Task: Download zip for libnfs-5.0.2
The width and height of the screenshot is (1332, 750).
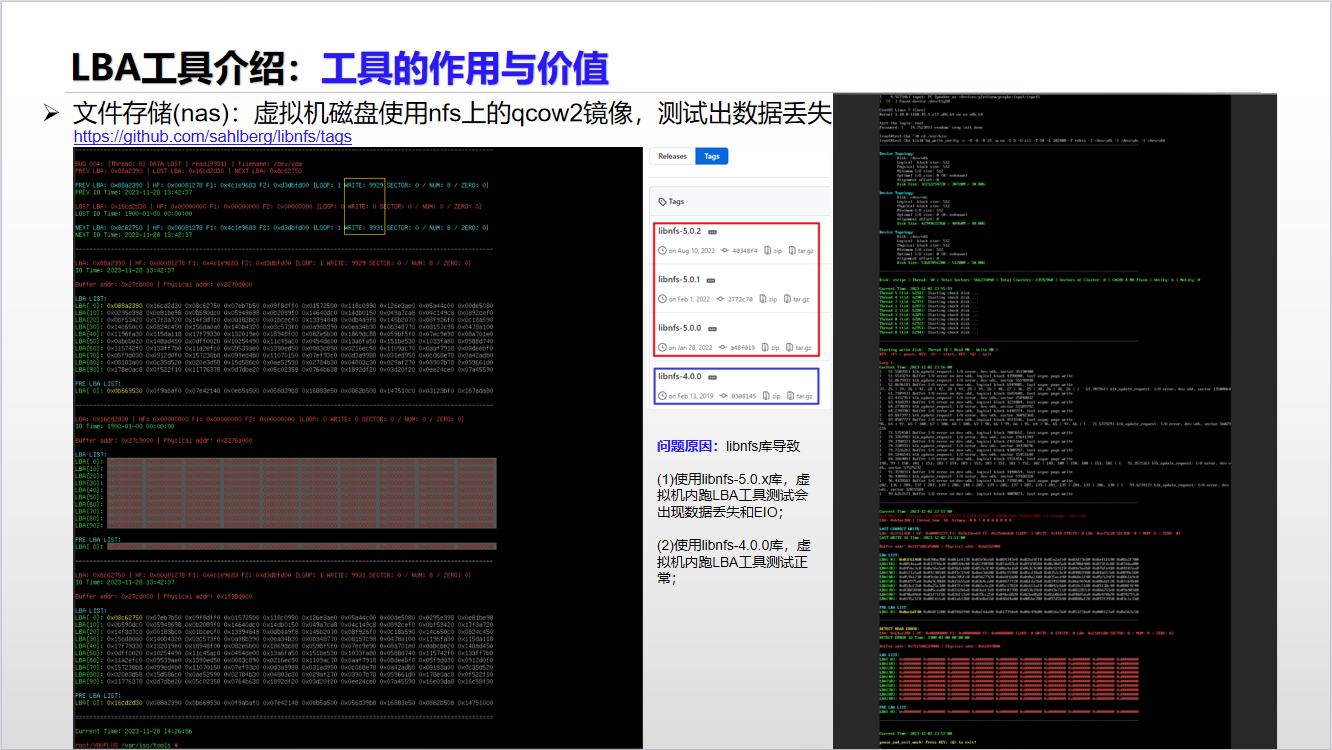Action: coord(773,250)
